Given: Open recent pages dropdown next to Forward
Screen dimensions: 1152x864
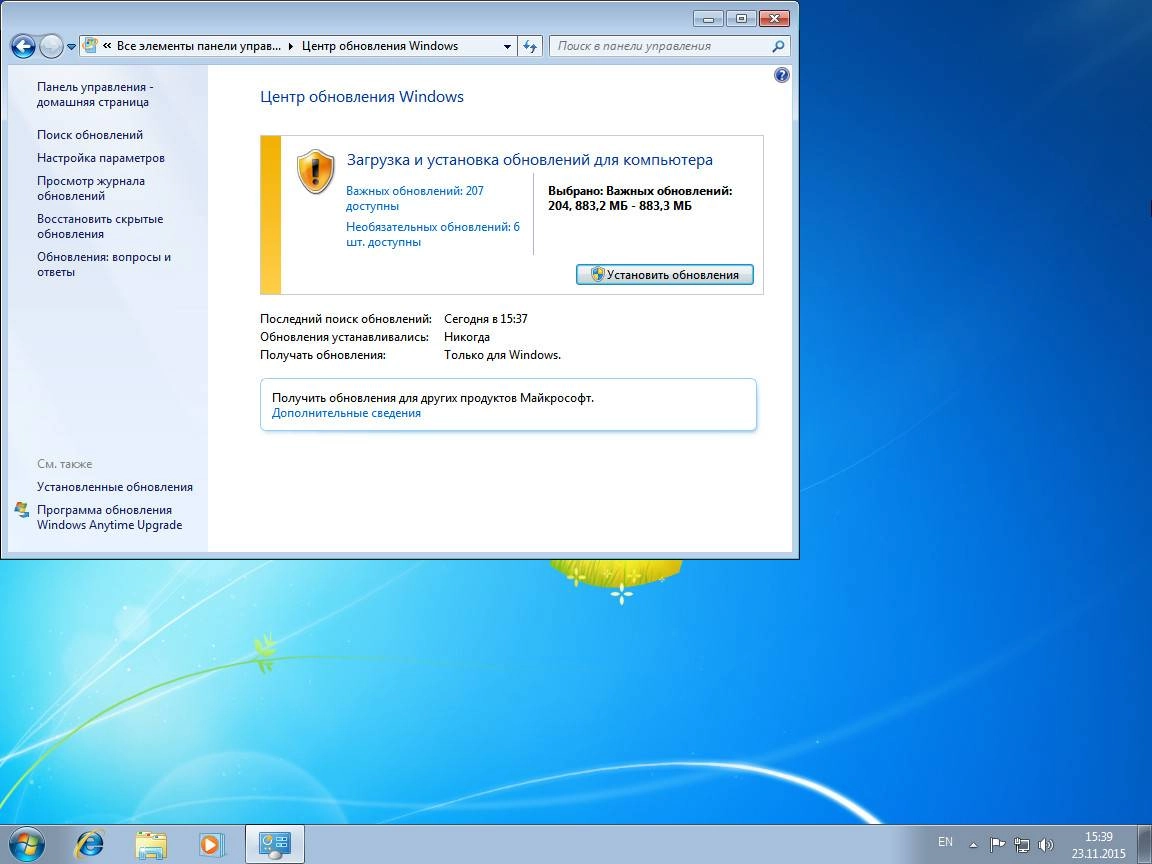Looking at the screenshot, I should pyautogui.click(x=71, y=47).
